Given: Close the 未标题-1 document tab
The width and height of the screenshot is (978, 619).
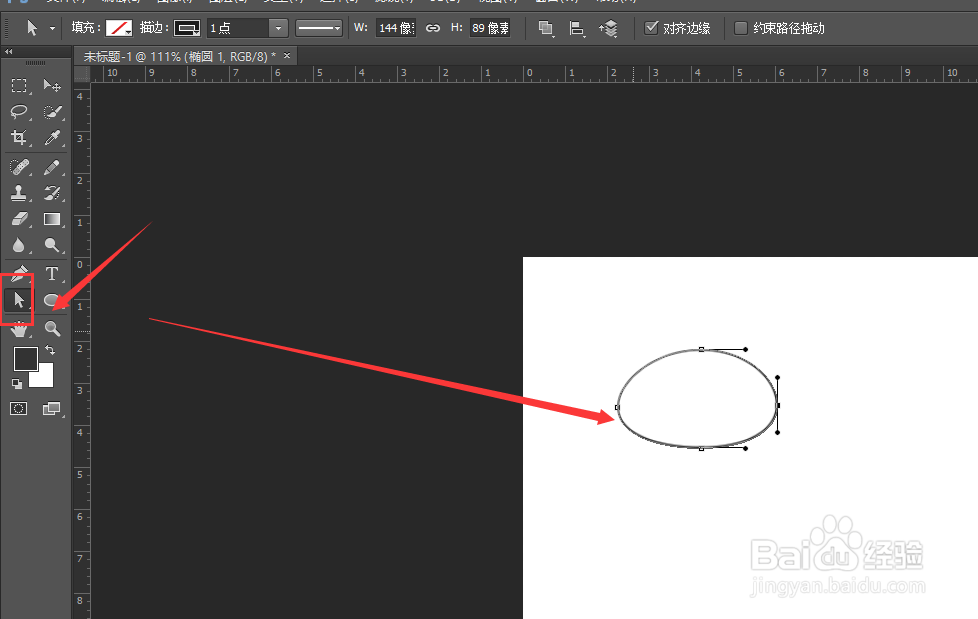Looking at the screenshot, I should [x=287, y=56].
